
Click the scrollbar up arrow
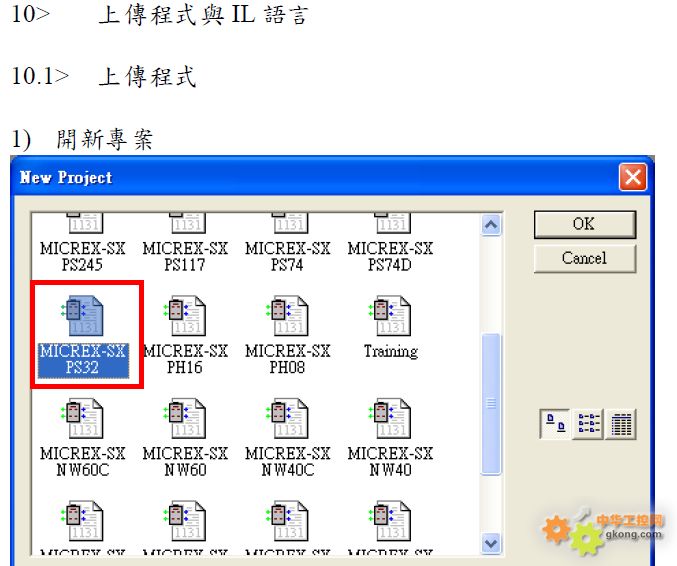pyautogui.click(x=491, y=225)
